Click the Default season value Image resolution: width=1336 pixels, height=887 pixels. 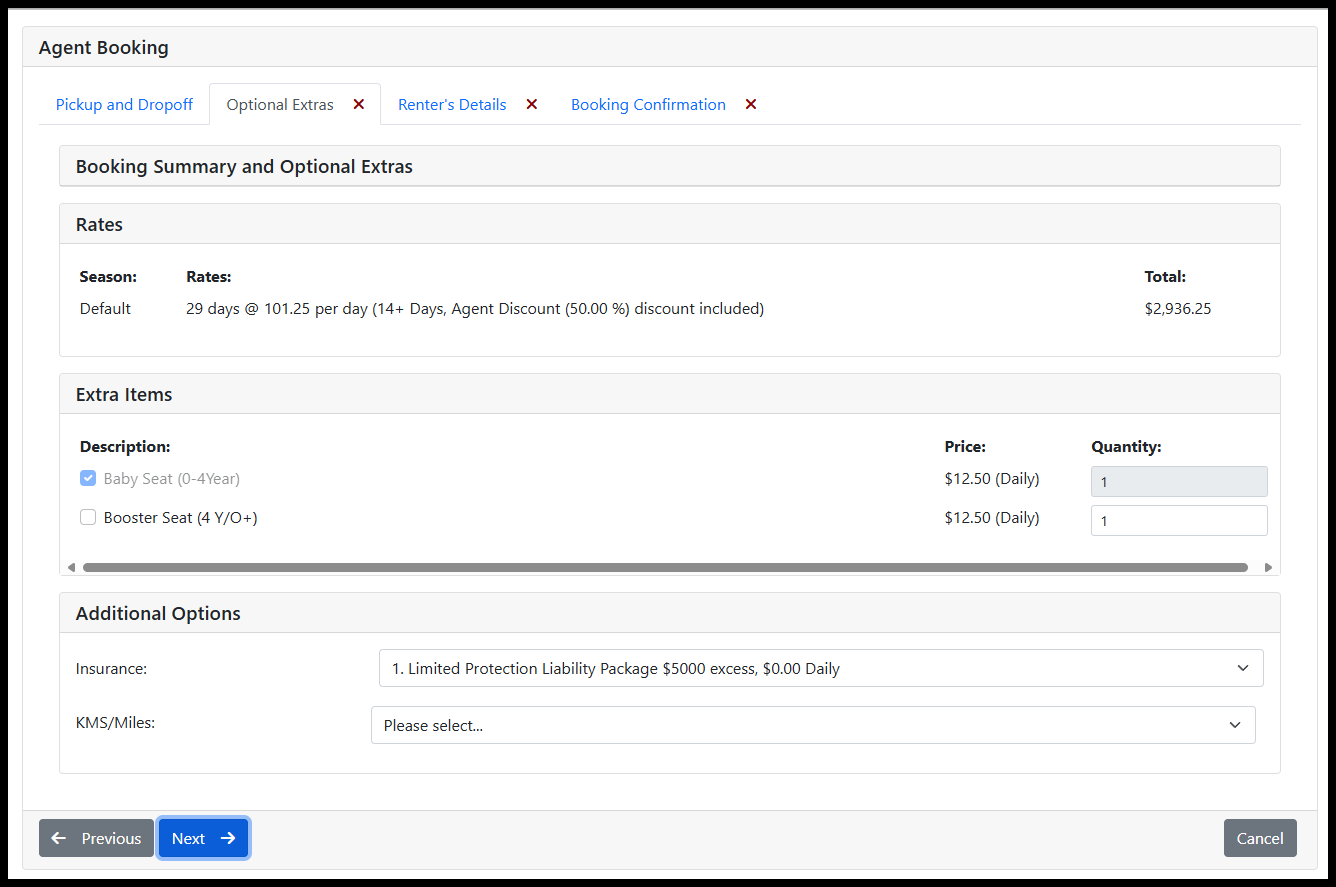click(105, 309)
